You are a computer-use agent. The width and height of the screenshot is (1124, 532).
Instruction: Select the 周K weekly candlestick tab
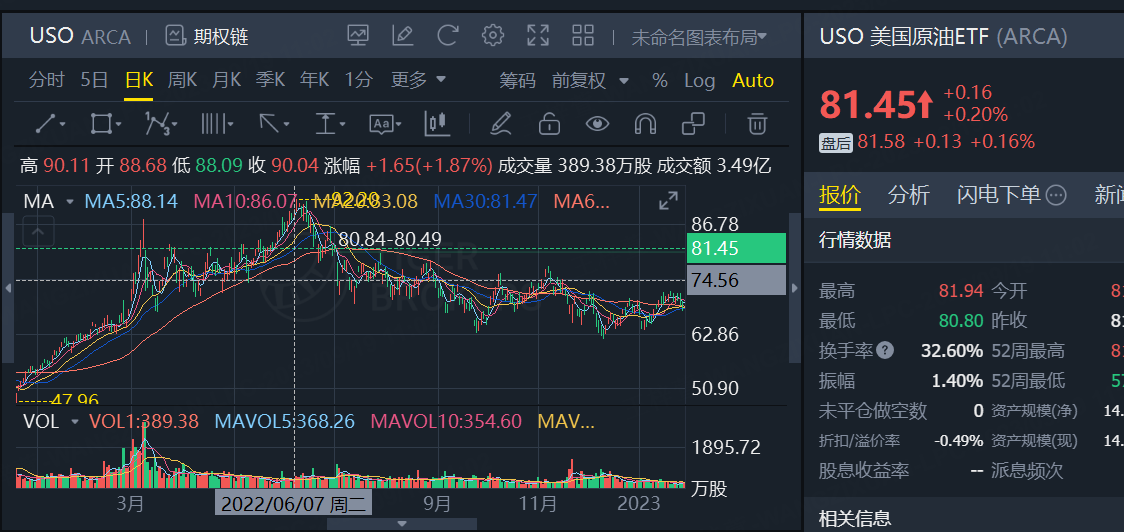(182, 80)
